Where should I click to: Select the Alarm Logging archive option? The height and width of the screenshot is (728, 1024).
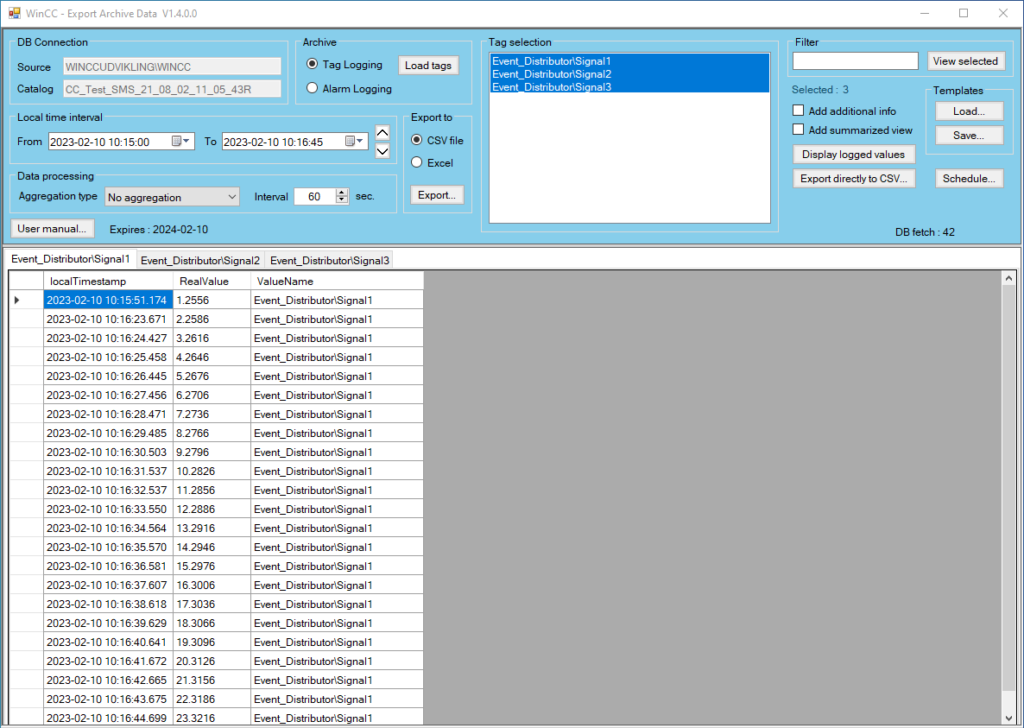pyautogui.click(x=313, y=89)
